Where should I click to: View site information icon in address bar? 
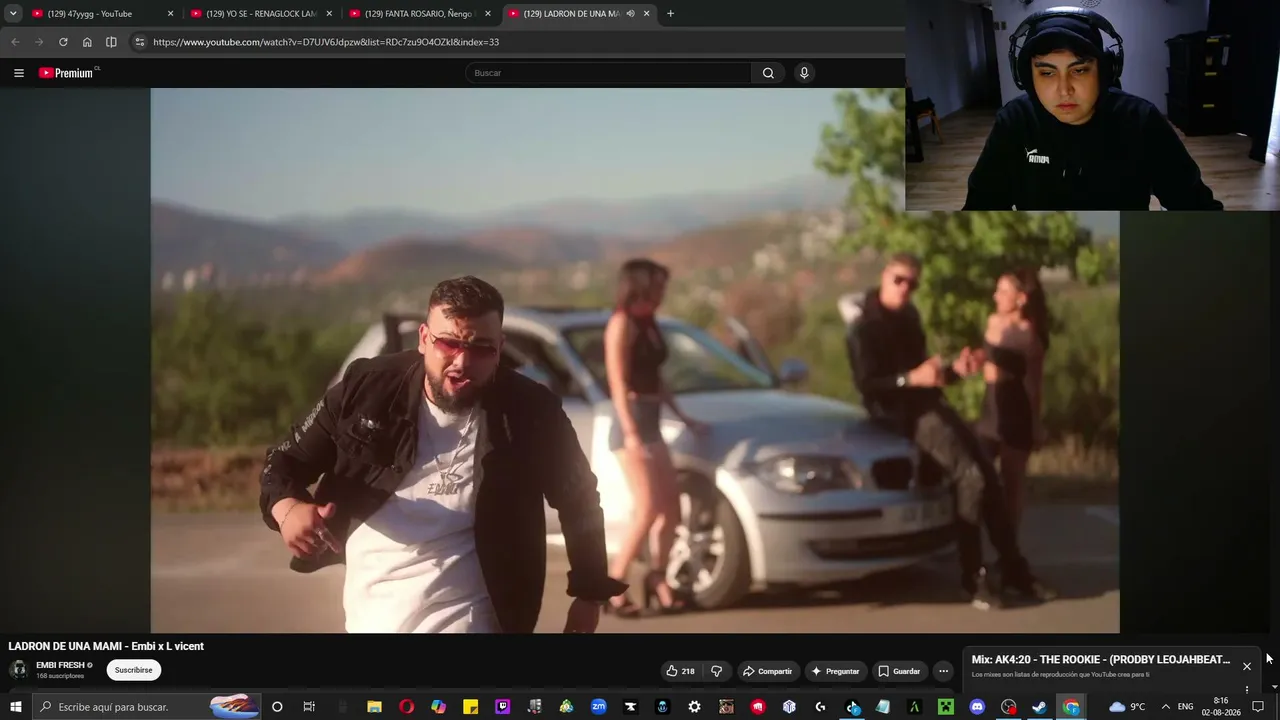tap(140, 42)
